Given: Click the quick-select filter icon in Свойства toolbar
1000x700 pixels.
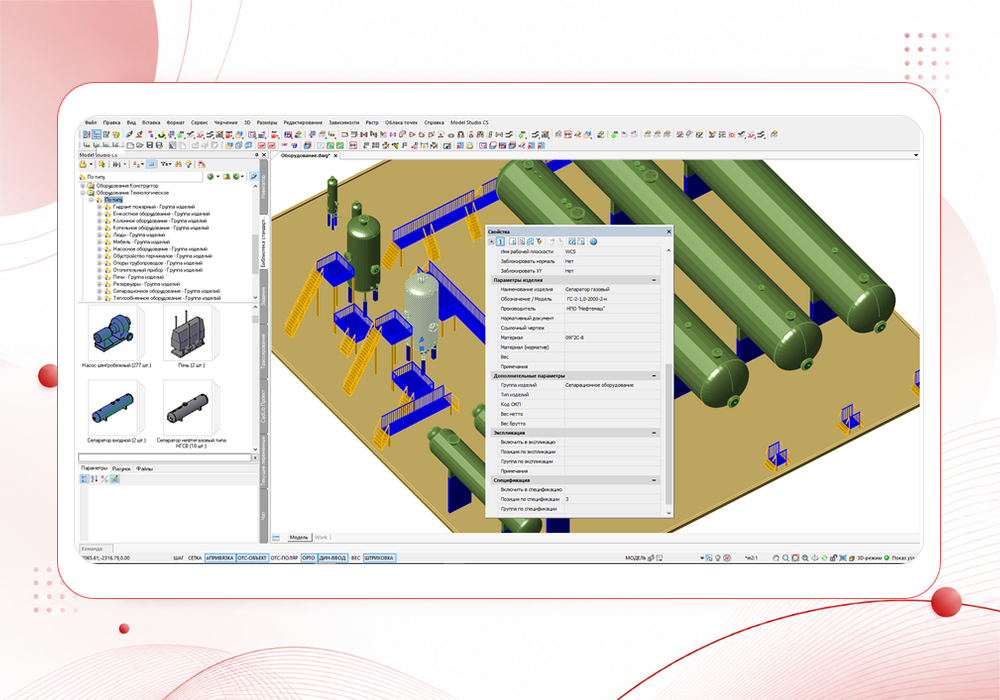Looking at the screenshot, I should 540,242.
